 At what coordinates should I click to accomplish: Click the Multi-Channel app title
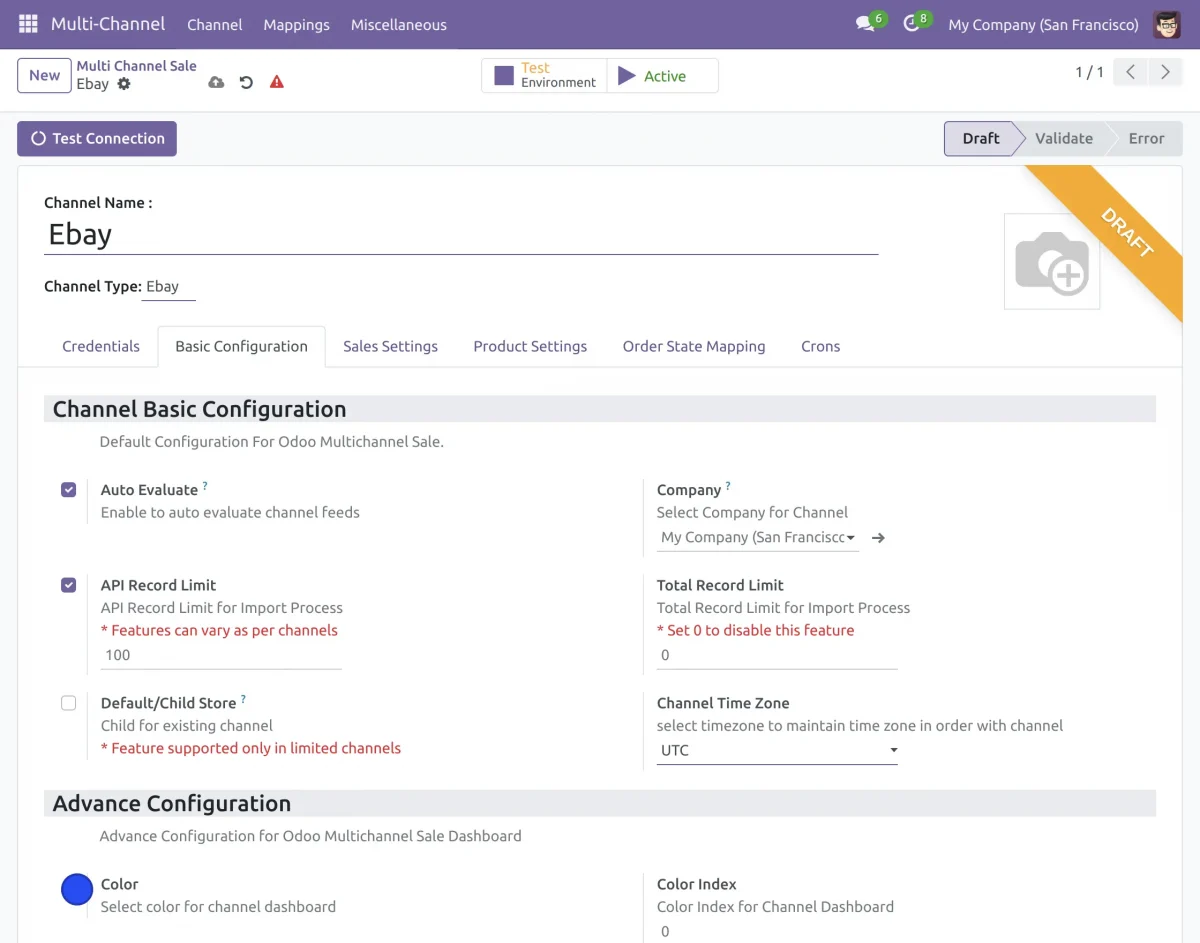(108, 24)
